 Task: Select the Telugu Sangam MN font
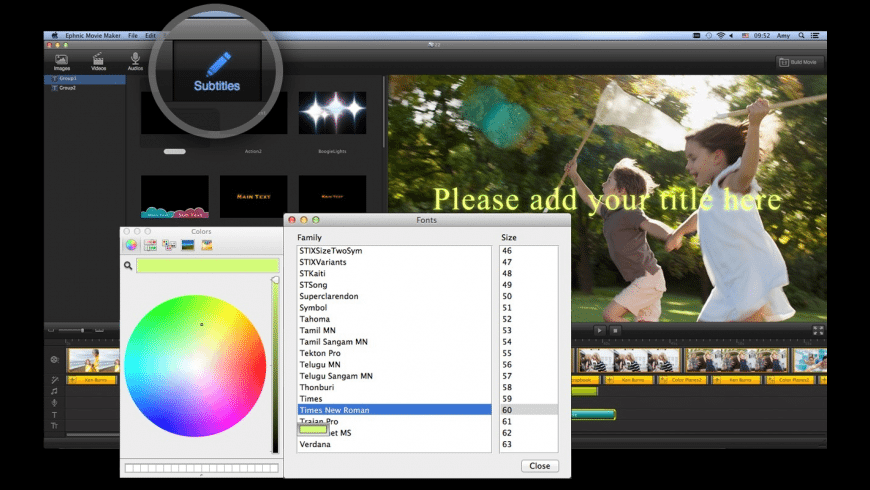pos(394,376)
